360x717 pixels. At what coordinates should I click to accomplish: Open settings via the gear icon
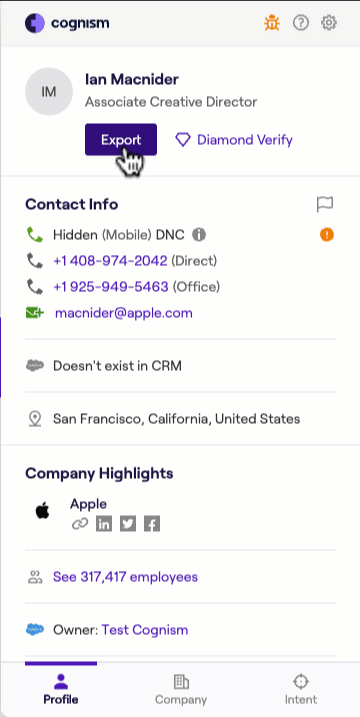[329, 23]
